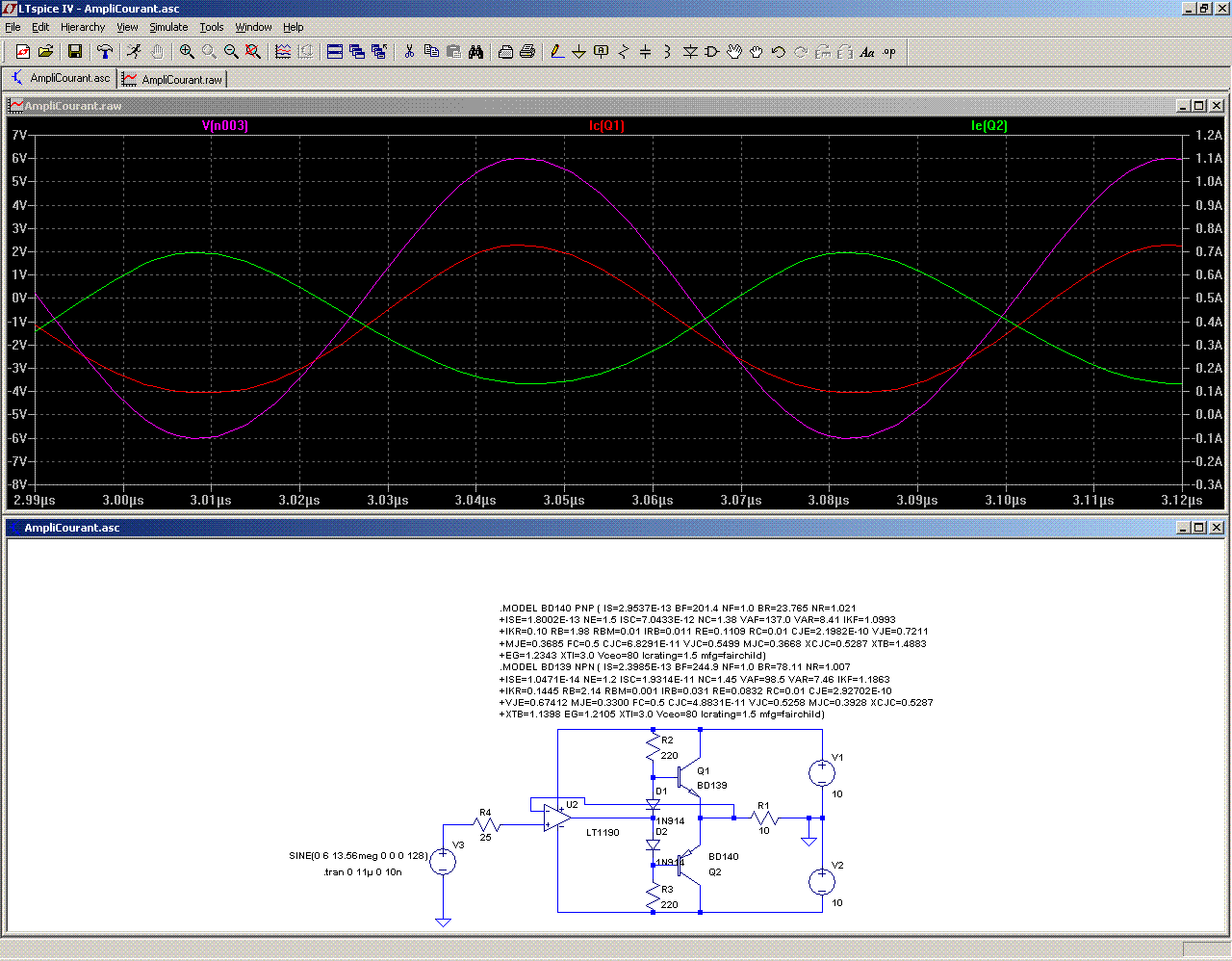This screenshot has height=961, width=1232.
Task: Select the Draw Wire pencil tool
Action: pos(556,52)
